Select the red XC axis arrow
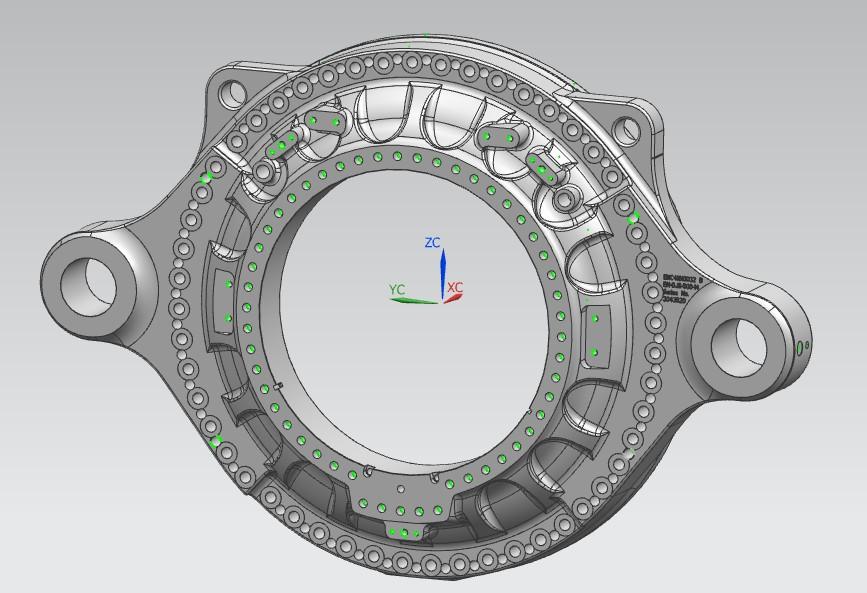 (x=454, y=297)
